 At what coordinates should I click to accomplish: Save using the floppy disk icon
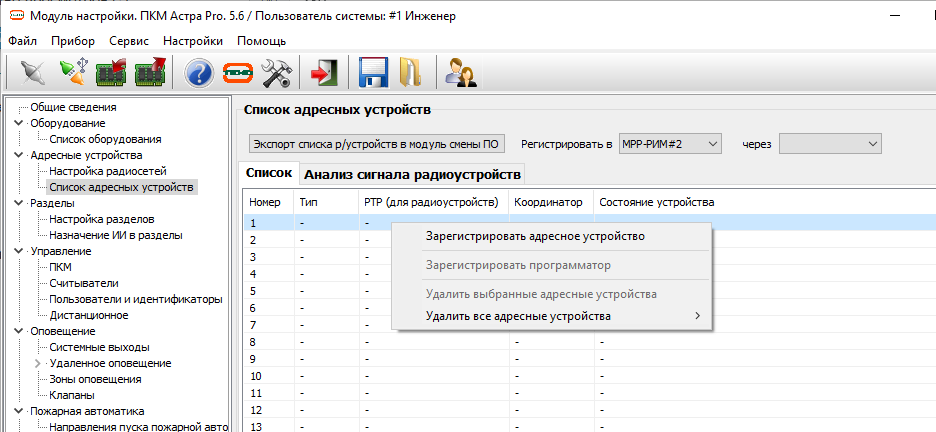click(x=373, y=74)
